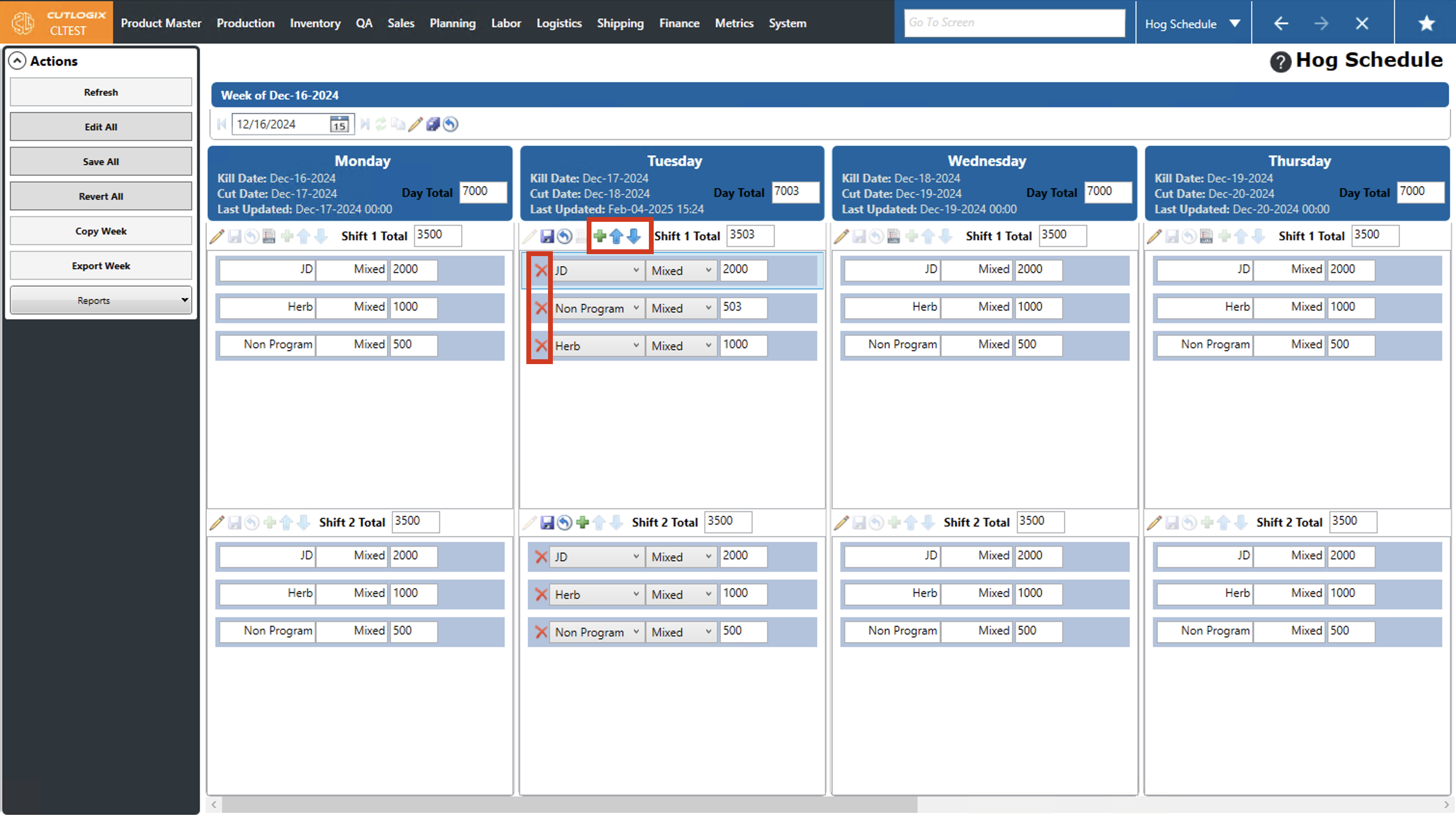Click the green add row icon in Tuesday Shift 1

pyautogui.click(x=600, y=236)
